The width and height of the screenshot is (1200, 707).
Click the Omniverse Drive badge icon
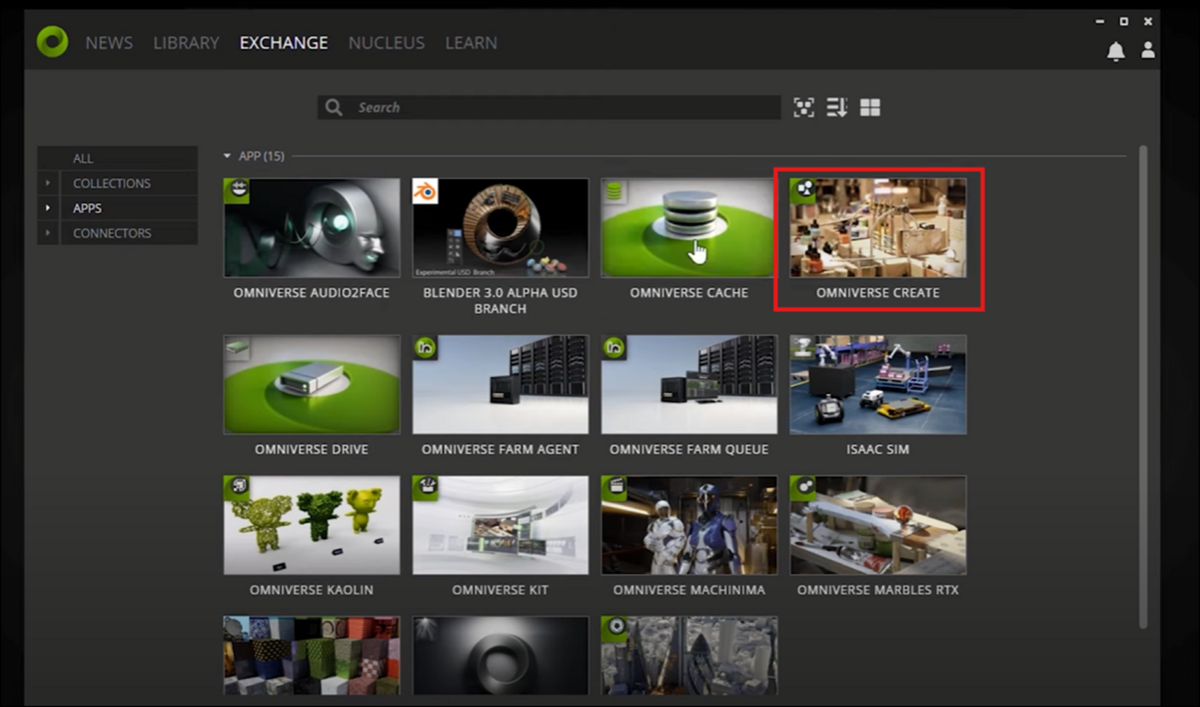point(237,348)
